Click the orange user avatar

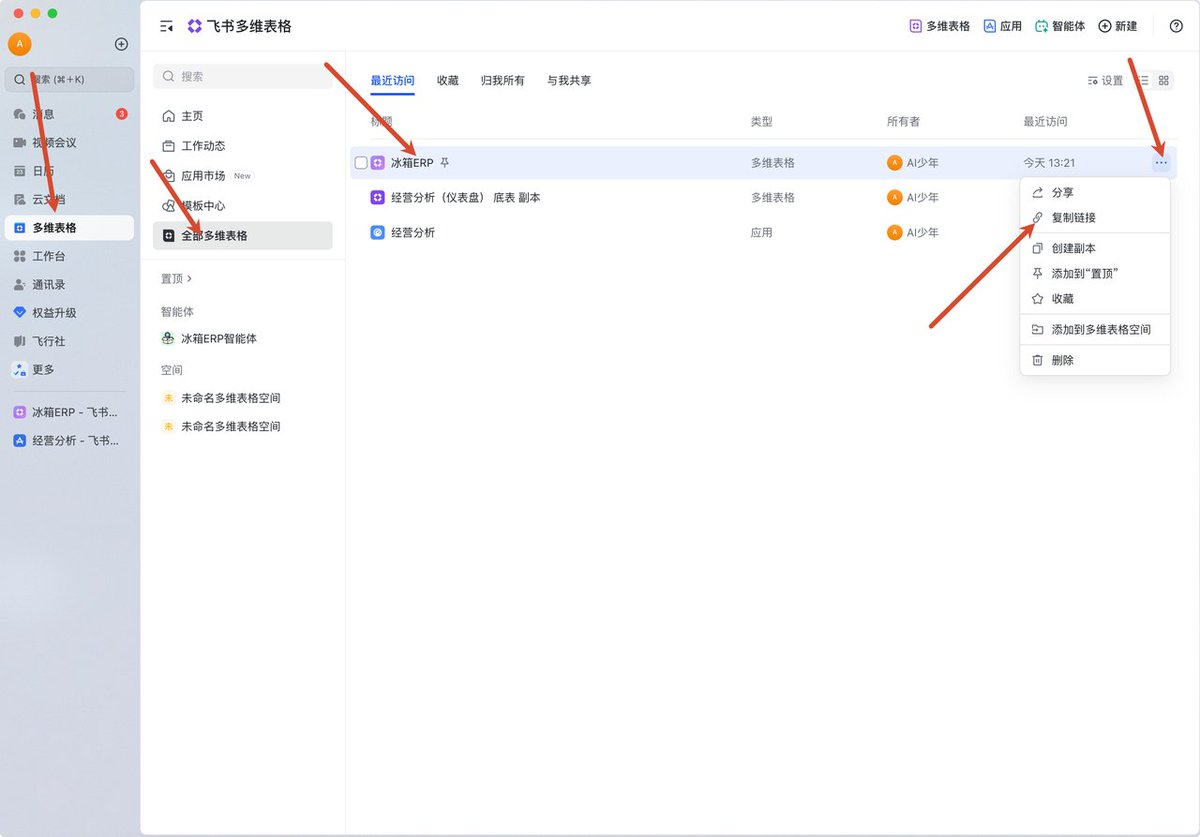(19, 44)
